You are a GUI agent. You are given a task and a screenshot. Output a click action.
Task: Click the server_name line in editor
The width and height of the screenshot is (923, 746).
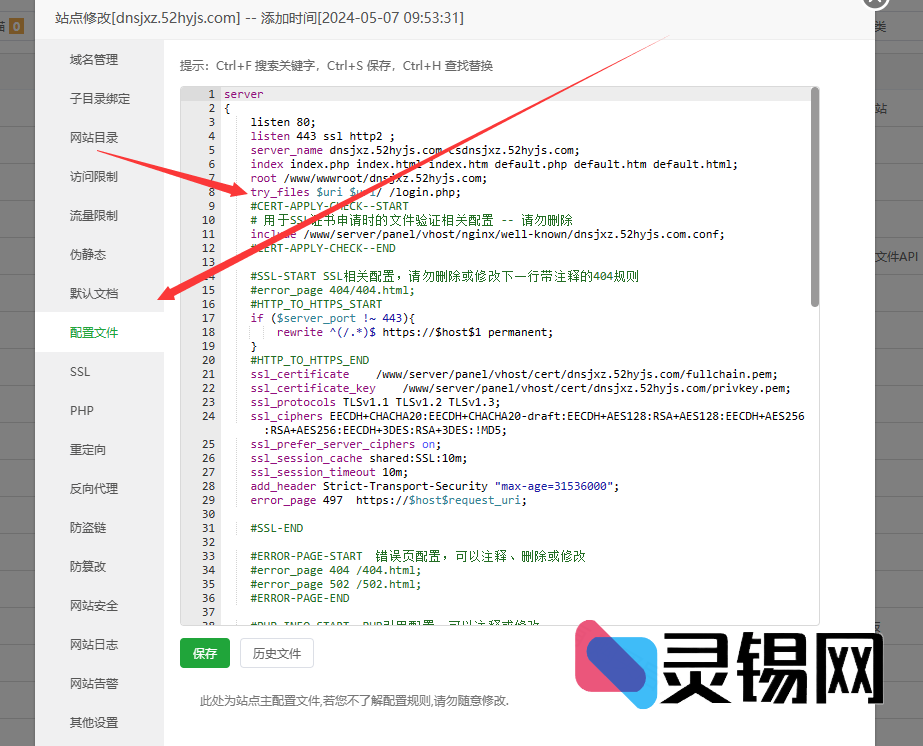pyautogui.click(x=415, y=150)
